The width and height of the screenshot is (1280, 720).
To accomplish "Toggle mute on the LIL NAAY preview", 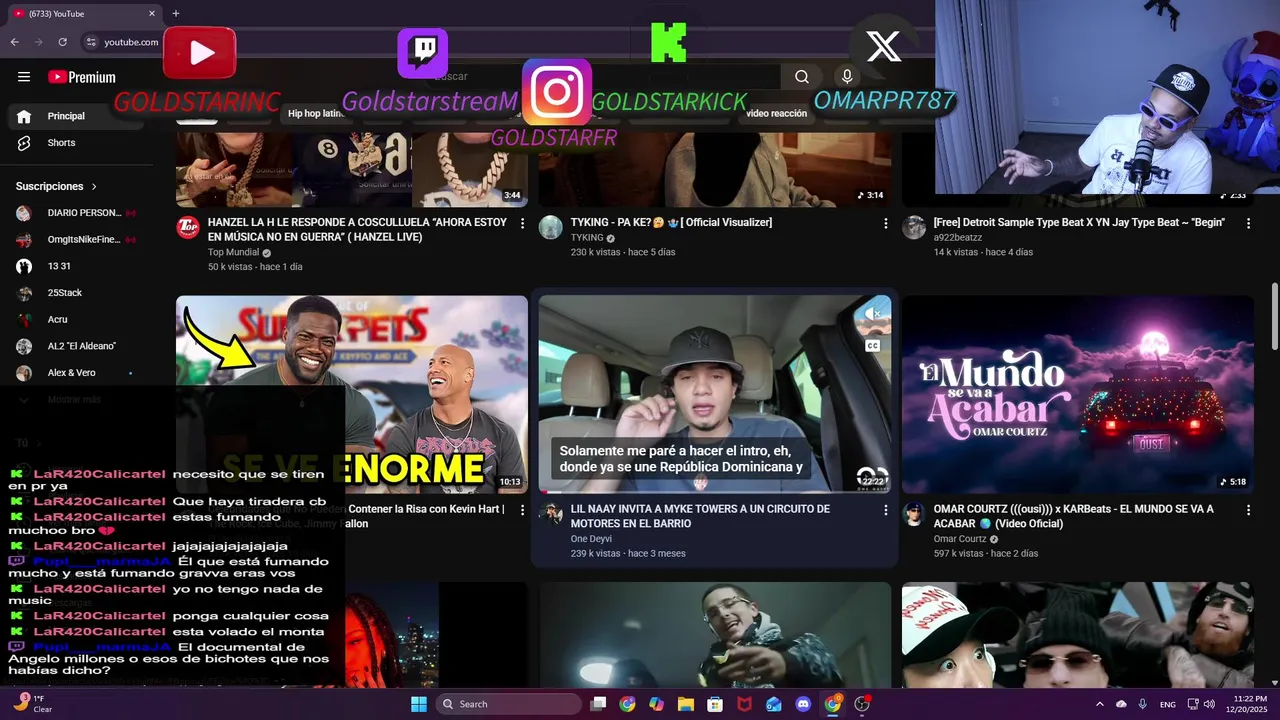I will [872, 313].
